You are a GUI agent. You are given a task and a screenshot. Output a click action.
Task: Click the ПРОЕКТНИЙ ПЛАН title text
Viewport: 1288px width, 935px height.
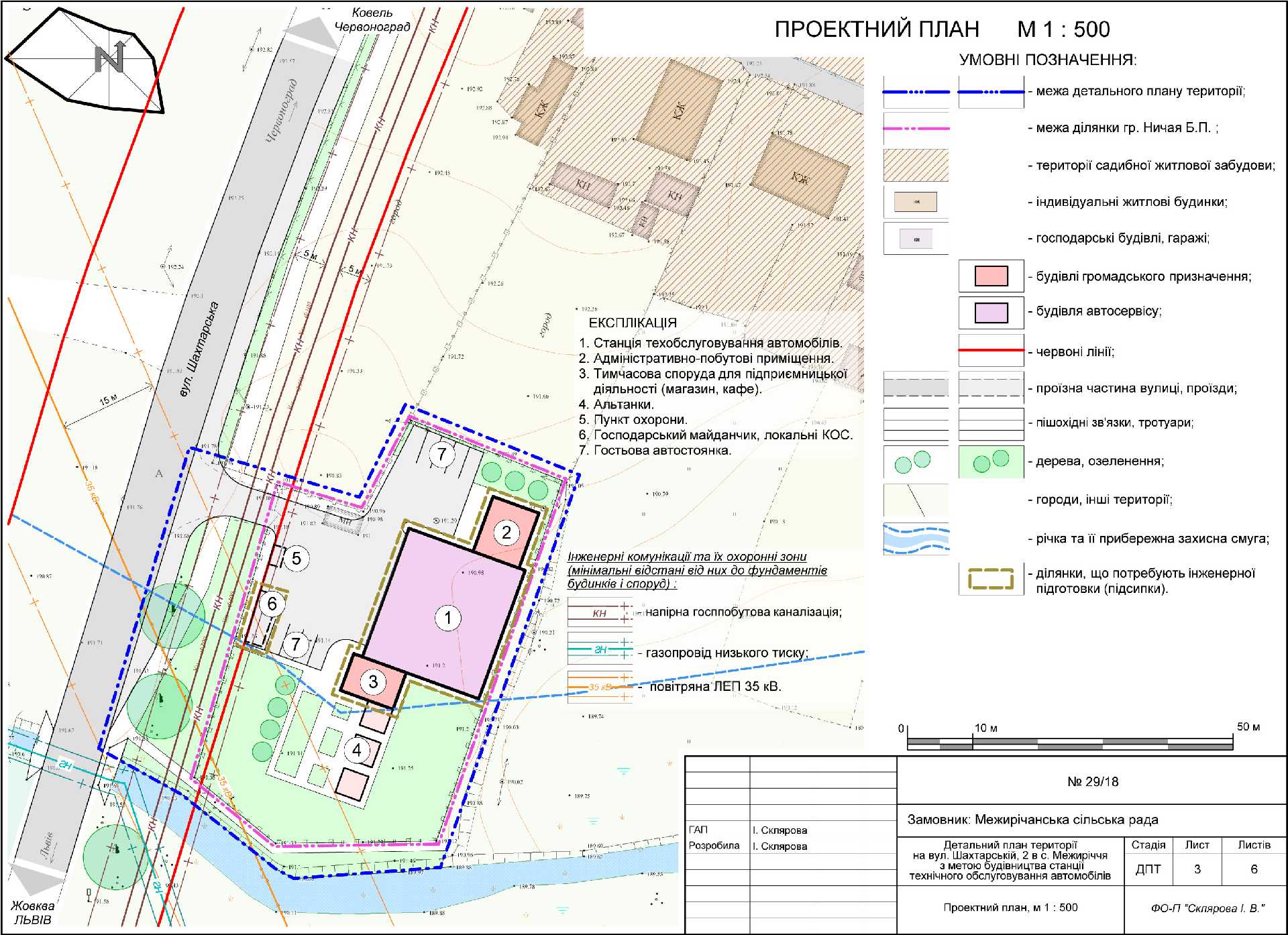pos(876,30)
